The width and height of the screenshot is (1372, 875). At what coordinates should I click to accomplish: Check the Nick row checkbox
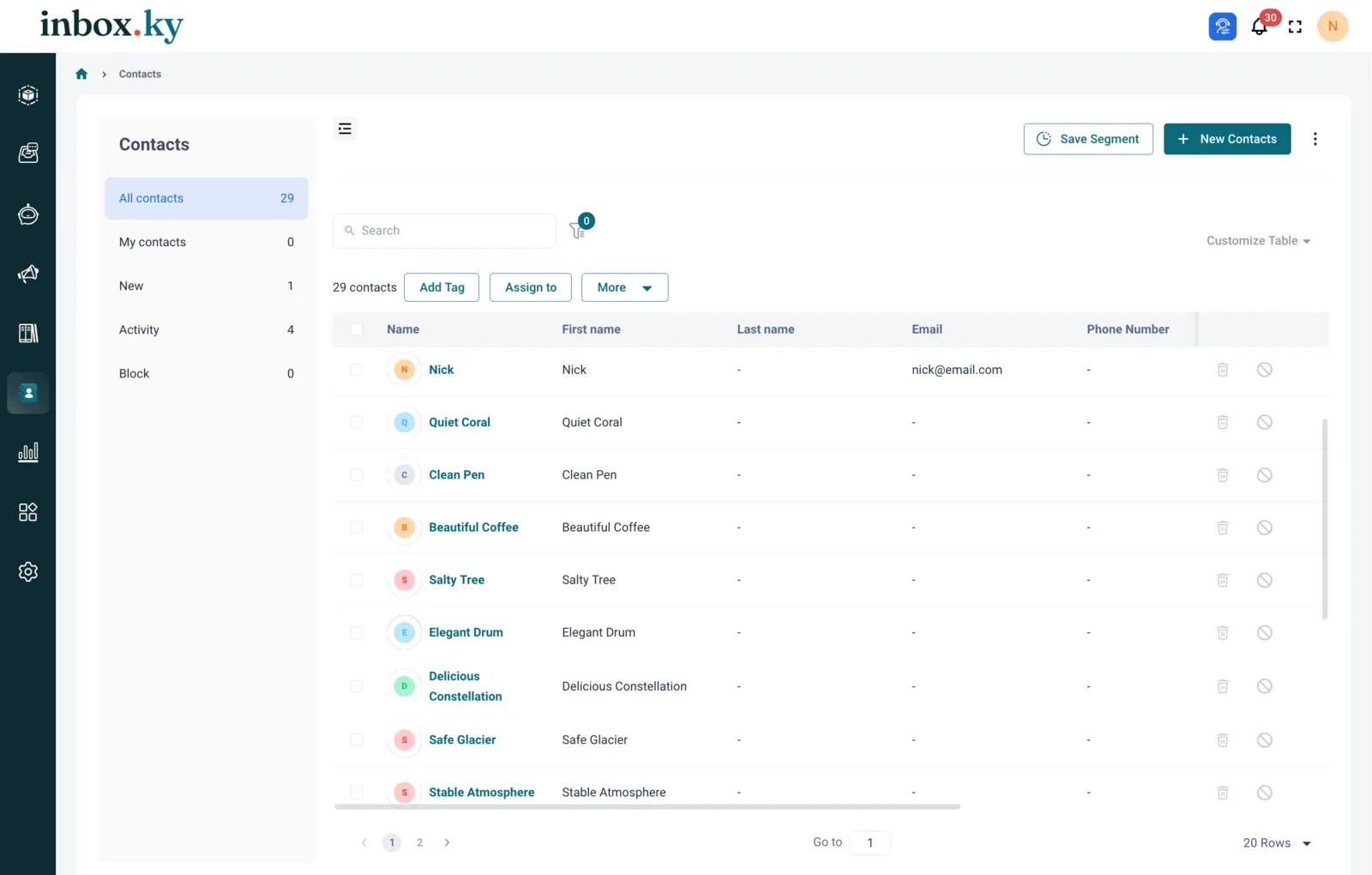coord(357,370)
